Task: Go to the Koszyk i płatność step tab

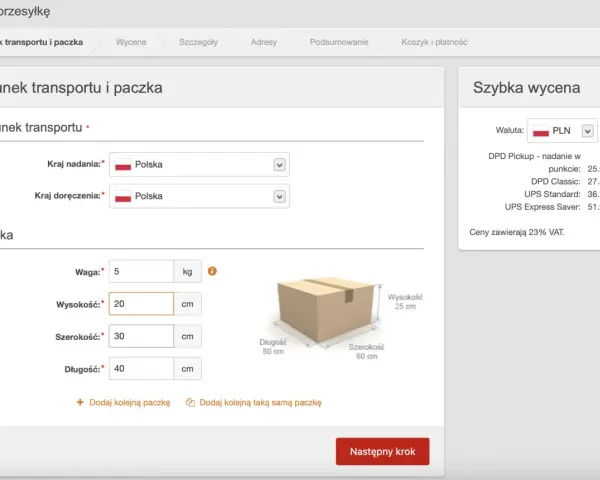Action: coord(434,42)
